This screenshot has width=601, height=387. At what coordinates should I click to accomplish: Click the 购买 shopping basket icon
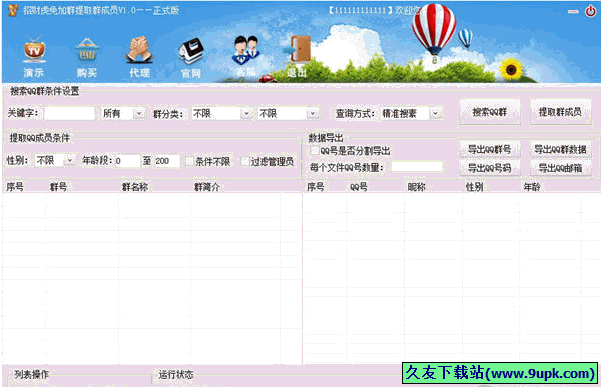87,57
